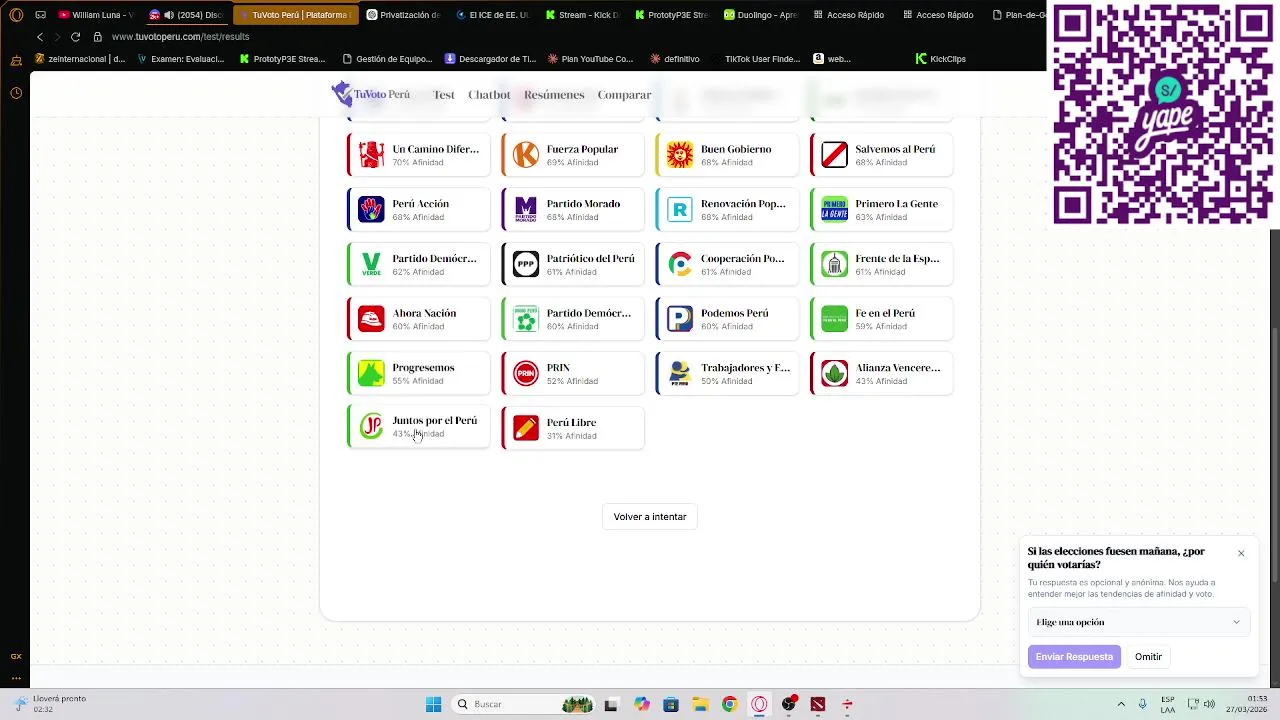Select the Renovación Popular R logo

pos(680,209)
